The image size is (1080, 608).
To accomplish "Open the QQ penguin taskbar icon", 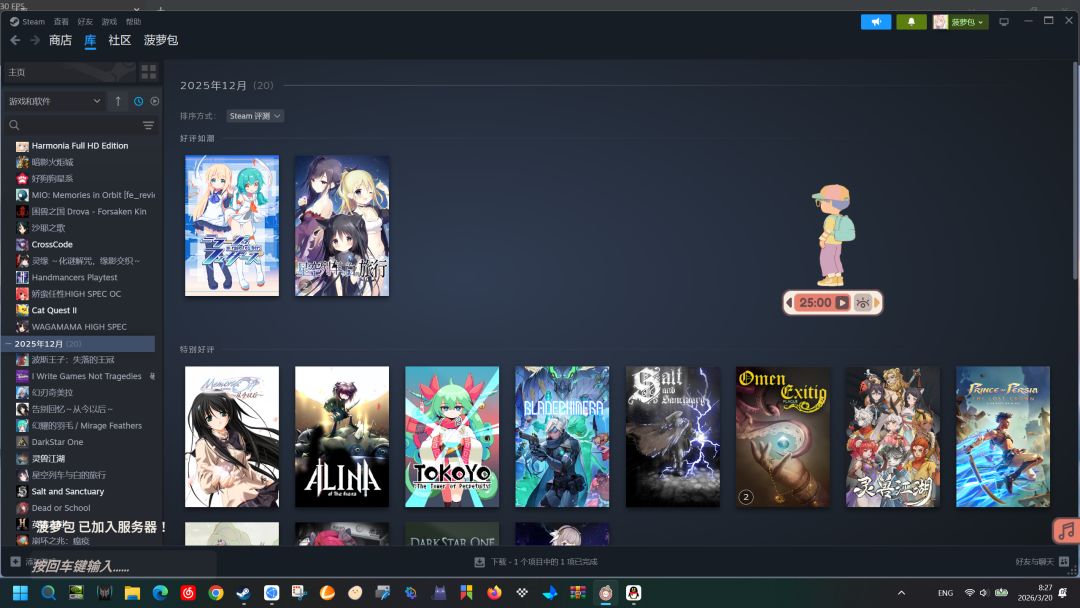I will coord(633,593).
